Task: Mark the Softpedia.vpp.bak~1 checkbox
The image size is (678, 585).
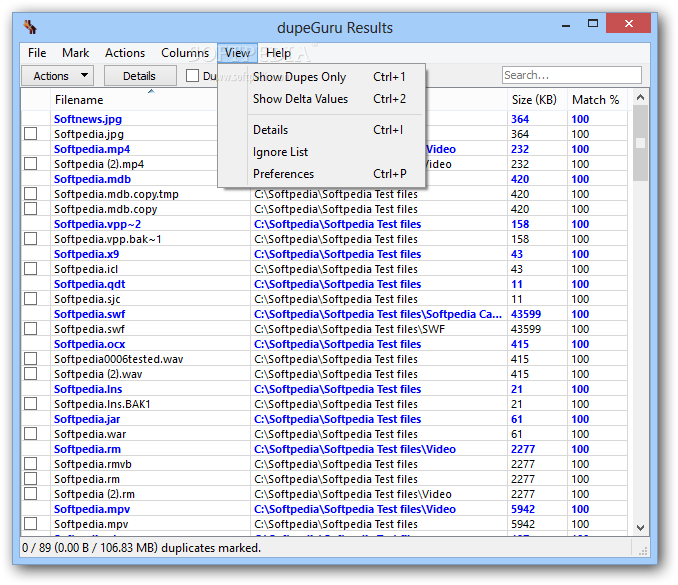Action: coord(31,239)
